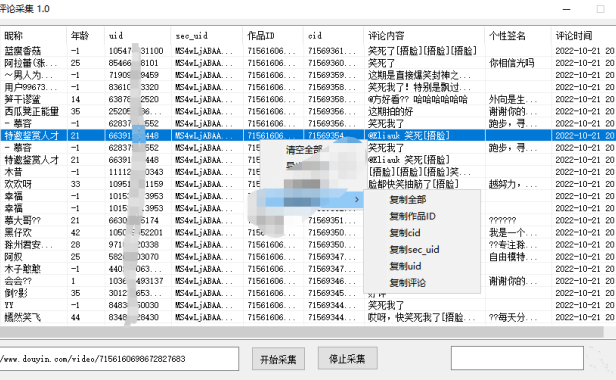Select the 木子憨憨 row
This screenshot has width=616, height=380.
[308, 269]
